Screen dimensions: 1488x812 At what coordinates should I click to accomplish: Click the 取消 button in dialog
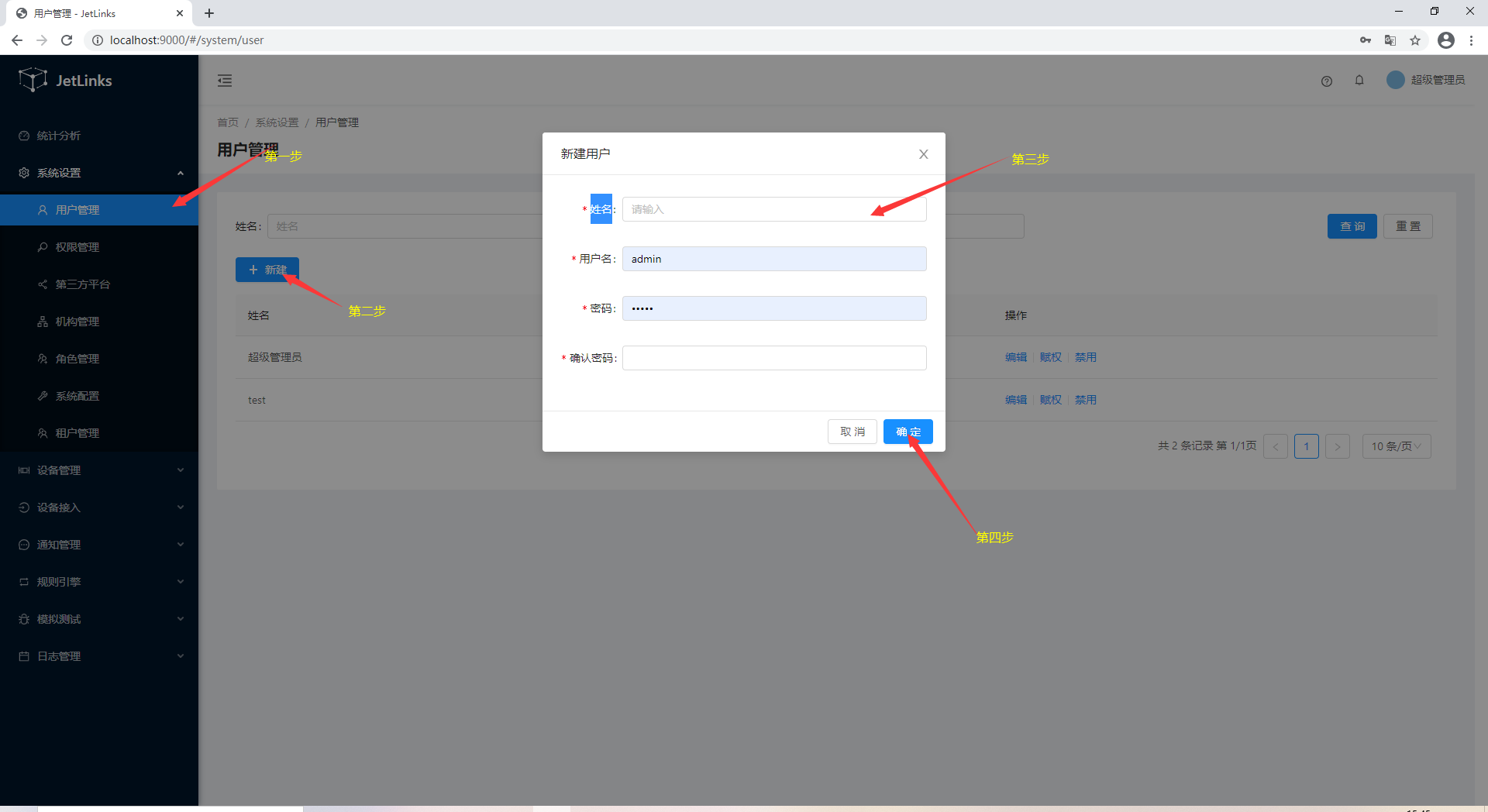click(852, 432)
